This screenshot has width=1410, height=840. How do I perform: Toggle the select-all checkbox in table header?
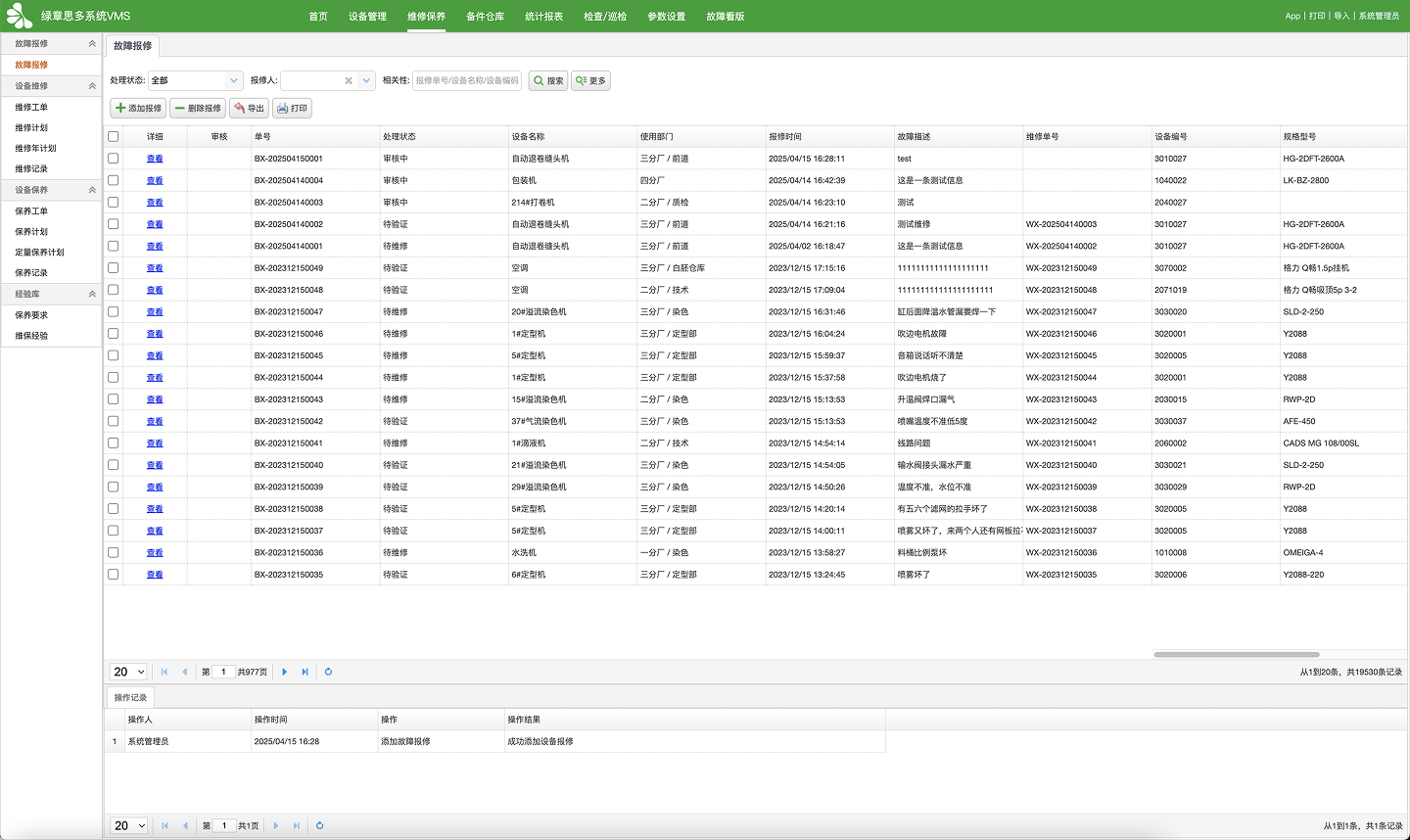[x=114, y=137]
